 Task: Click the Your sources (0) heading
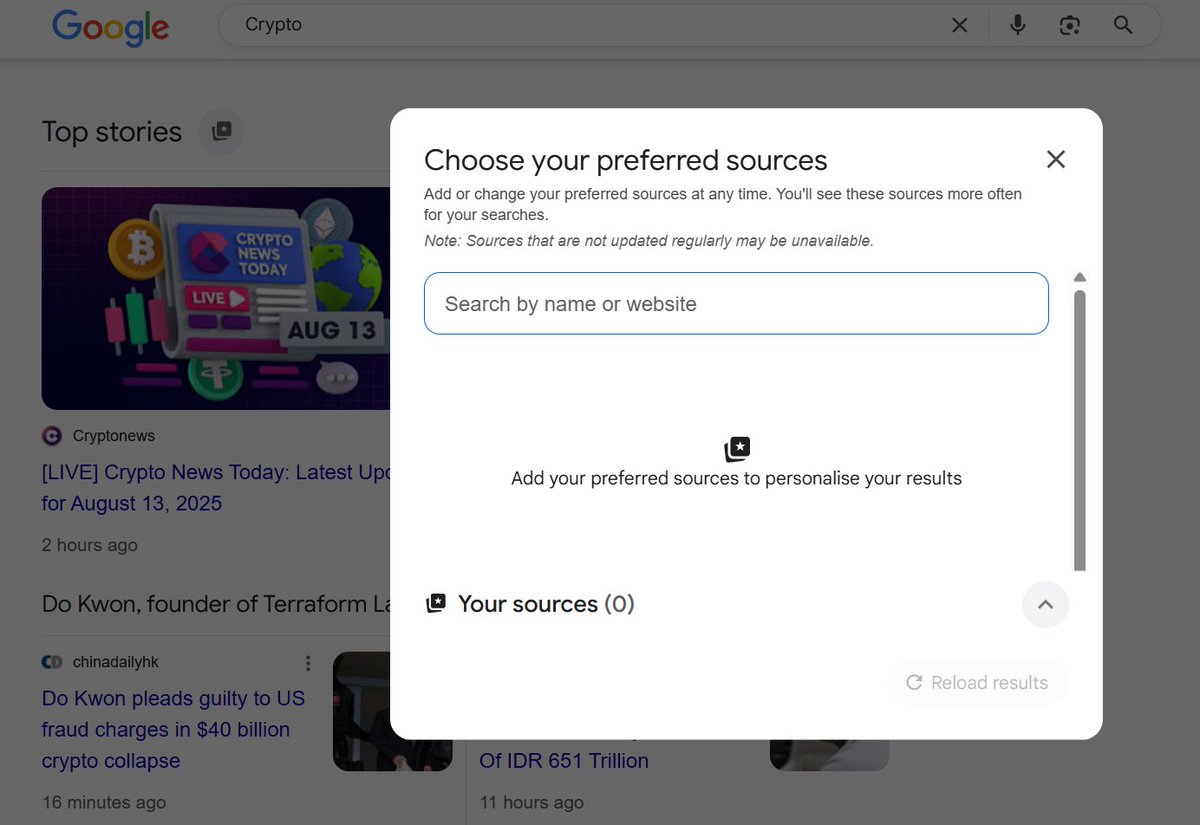click(x=546, y=604)
